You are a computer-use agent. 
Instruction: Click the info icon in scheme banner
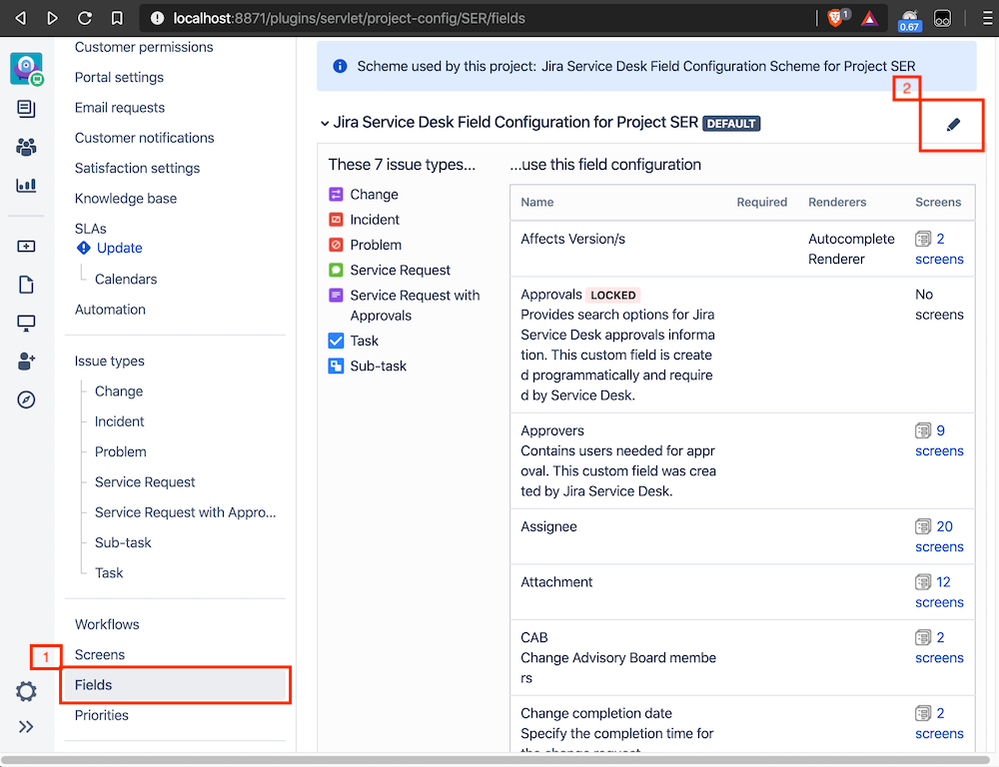click(340, 66)
